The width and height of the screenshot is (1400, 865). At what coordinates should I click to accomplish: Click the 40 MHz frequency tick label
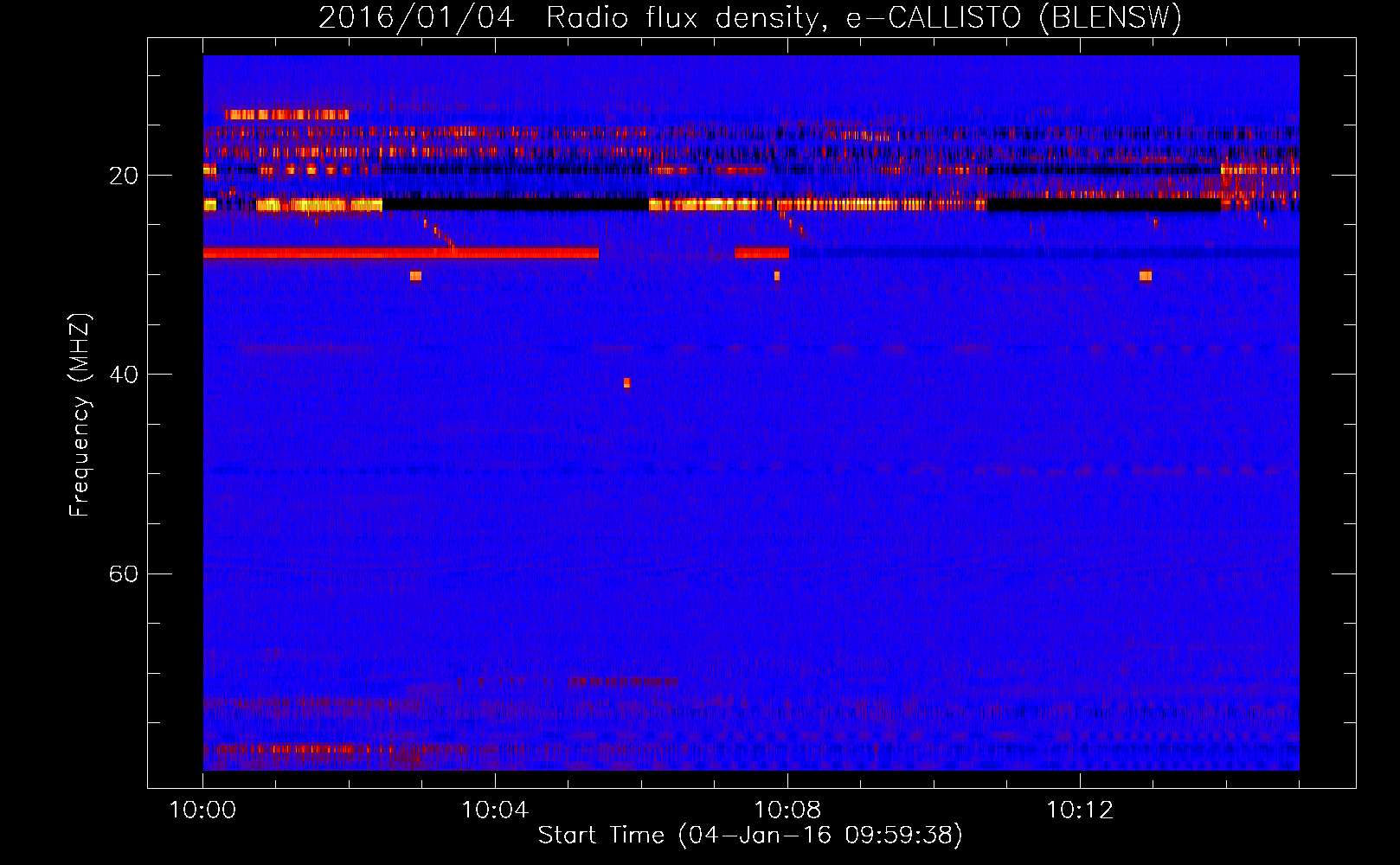(123, 375)
